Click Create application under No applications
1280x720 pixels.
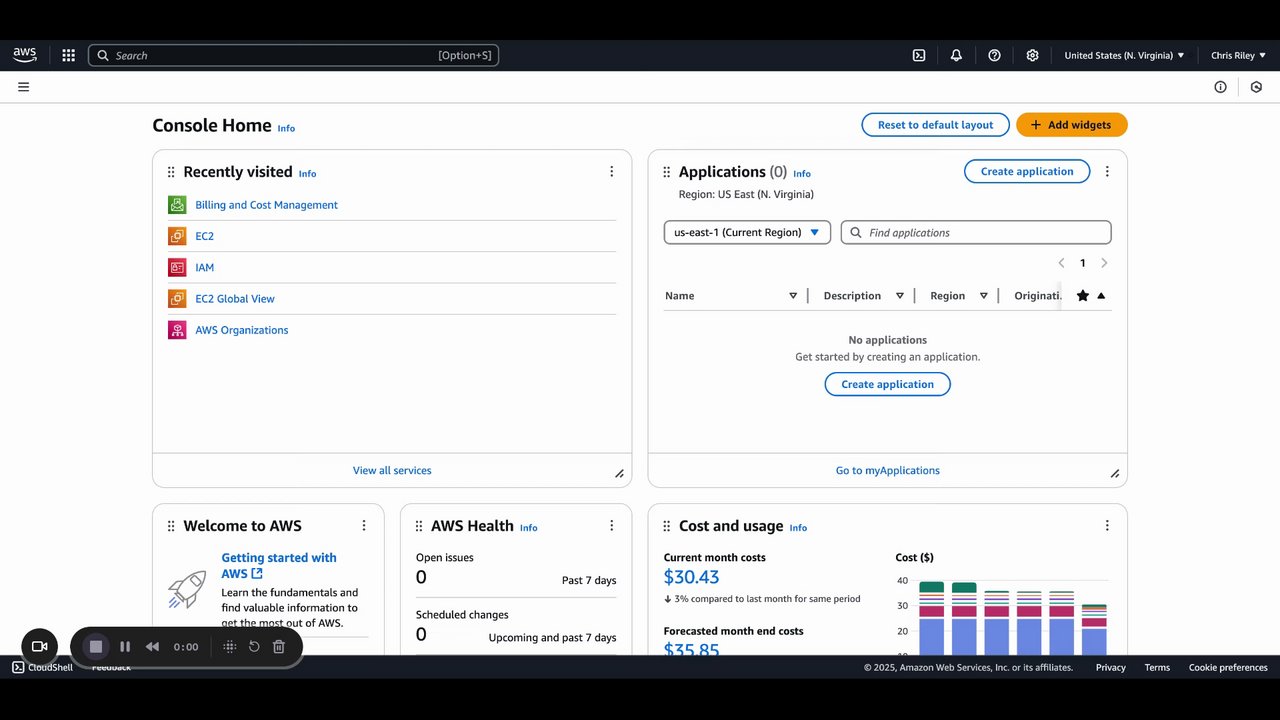point(888,384)
